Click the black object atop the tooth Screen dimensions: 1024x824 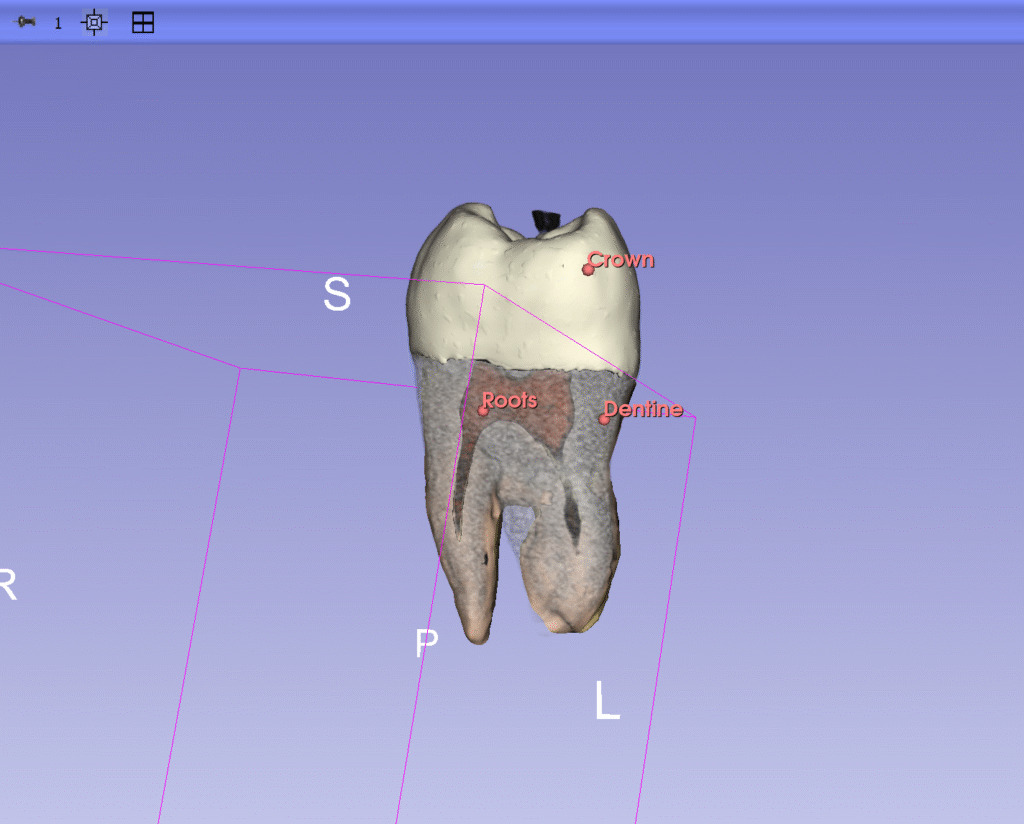[545, 220]
